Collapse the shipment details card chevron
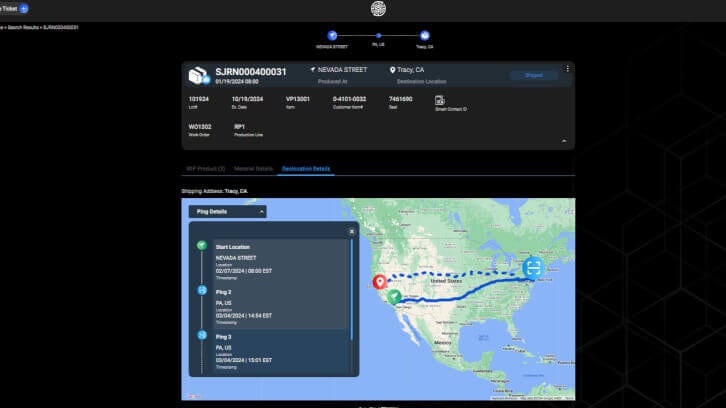The height and width of the screenshot is (408, 726). 562,141
